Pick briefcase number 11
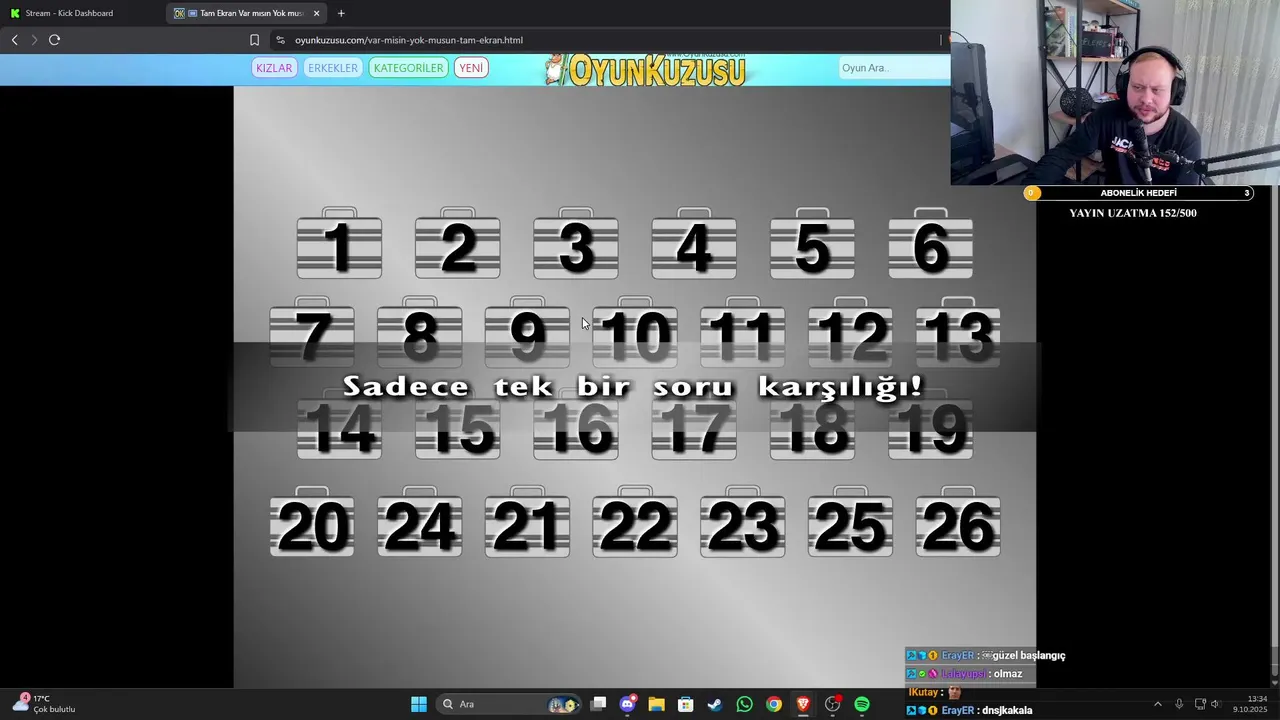The width and height of the screenshot is (1280, 720). 742,332
